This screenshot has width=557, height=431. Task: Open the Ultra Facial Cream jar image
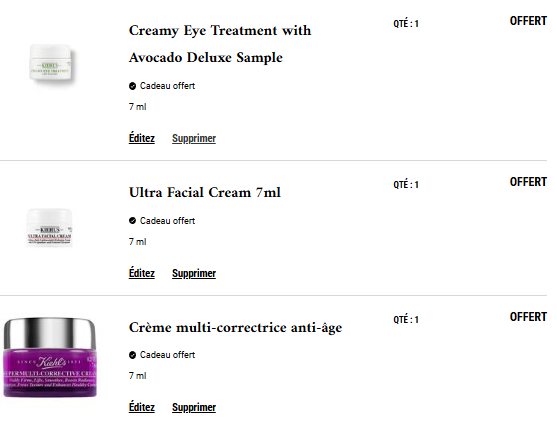(x=50, y=228)
